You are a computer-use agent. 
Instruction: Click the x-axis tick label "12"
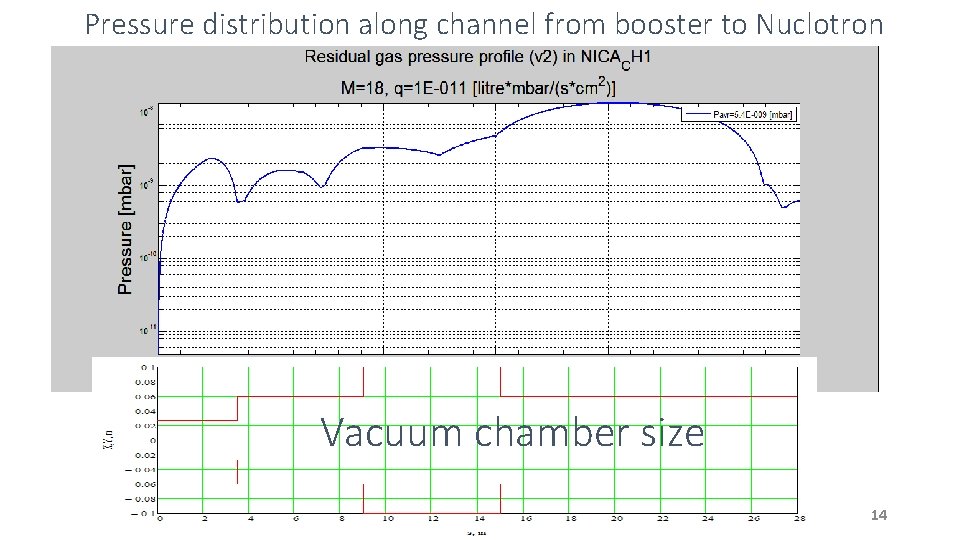[433, 519]
